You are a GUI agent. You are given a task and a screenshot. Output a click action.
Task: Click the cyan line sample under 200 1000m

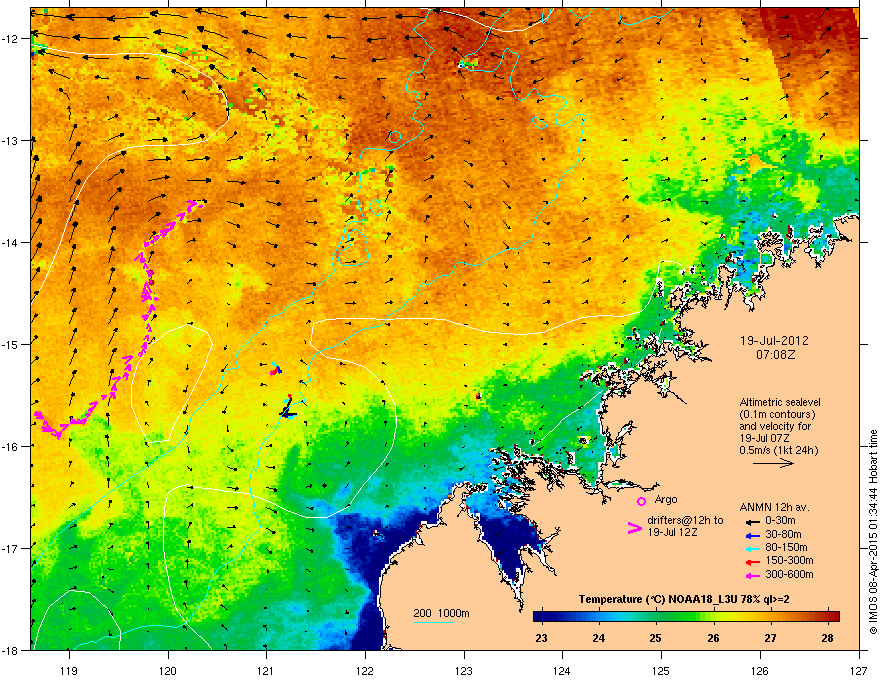pyautogui.click(x=434, y=622)
